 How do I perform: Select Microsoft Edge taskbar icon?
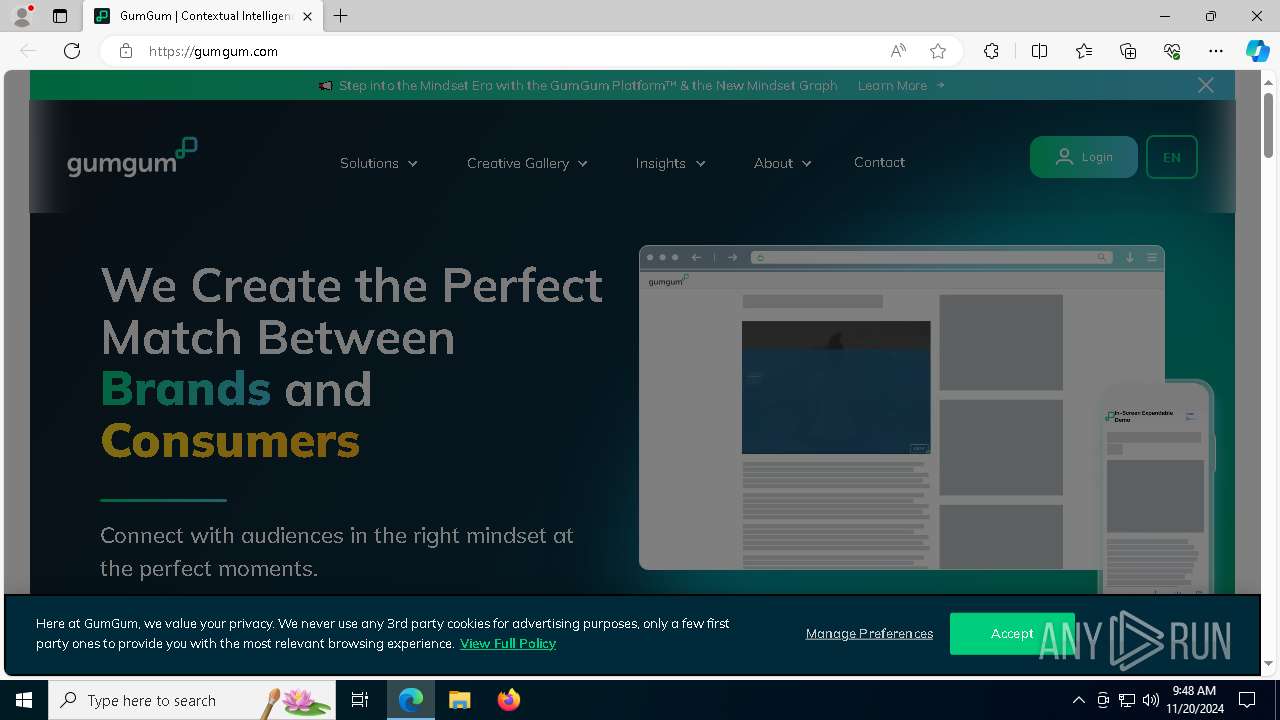click(411, 700)
